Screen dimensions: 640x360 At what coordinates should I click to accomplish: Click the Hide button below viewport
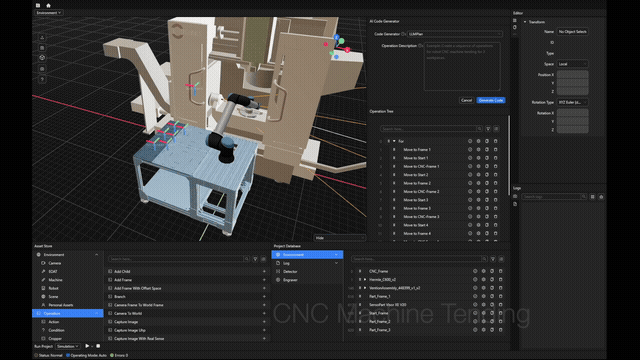[339, 238]
